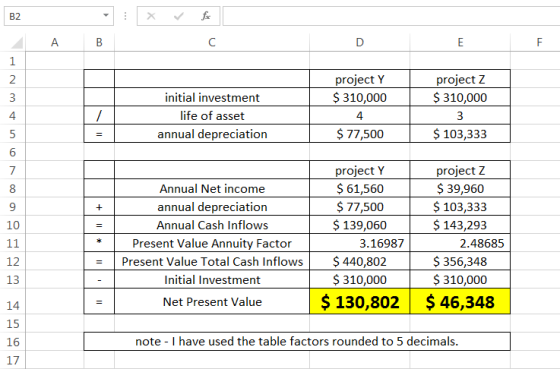Click 'Annual Net income' cell
Screen dimensions: 560x369
click(x=212, y=189)
